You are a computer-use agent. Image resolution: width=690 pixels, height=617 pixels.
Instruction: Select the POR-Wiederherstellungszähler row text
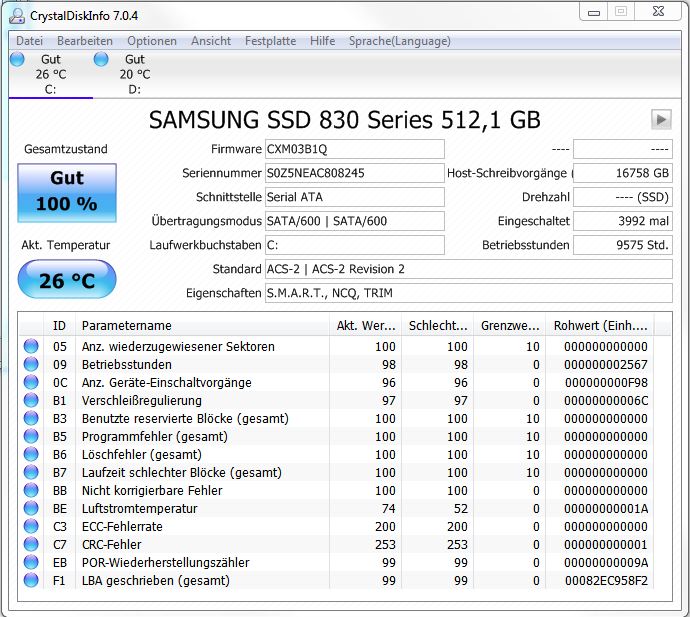166,562
